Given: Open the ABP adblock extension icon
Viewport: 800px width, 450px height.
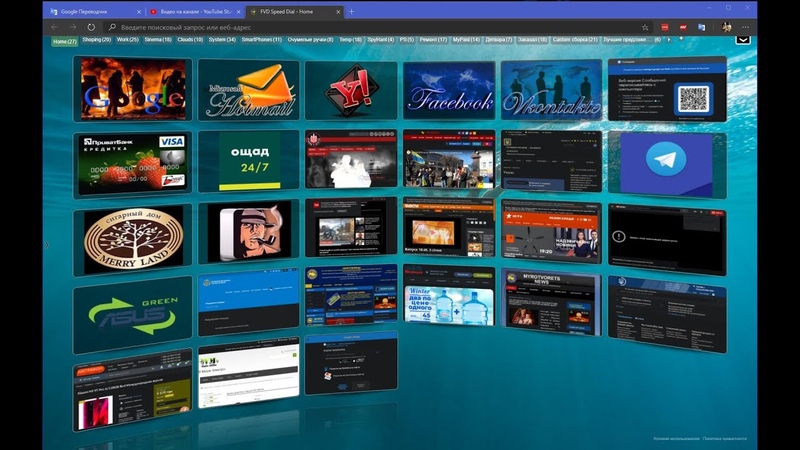Looking at the screenshot, I should click(683, 27).
